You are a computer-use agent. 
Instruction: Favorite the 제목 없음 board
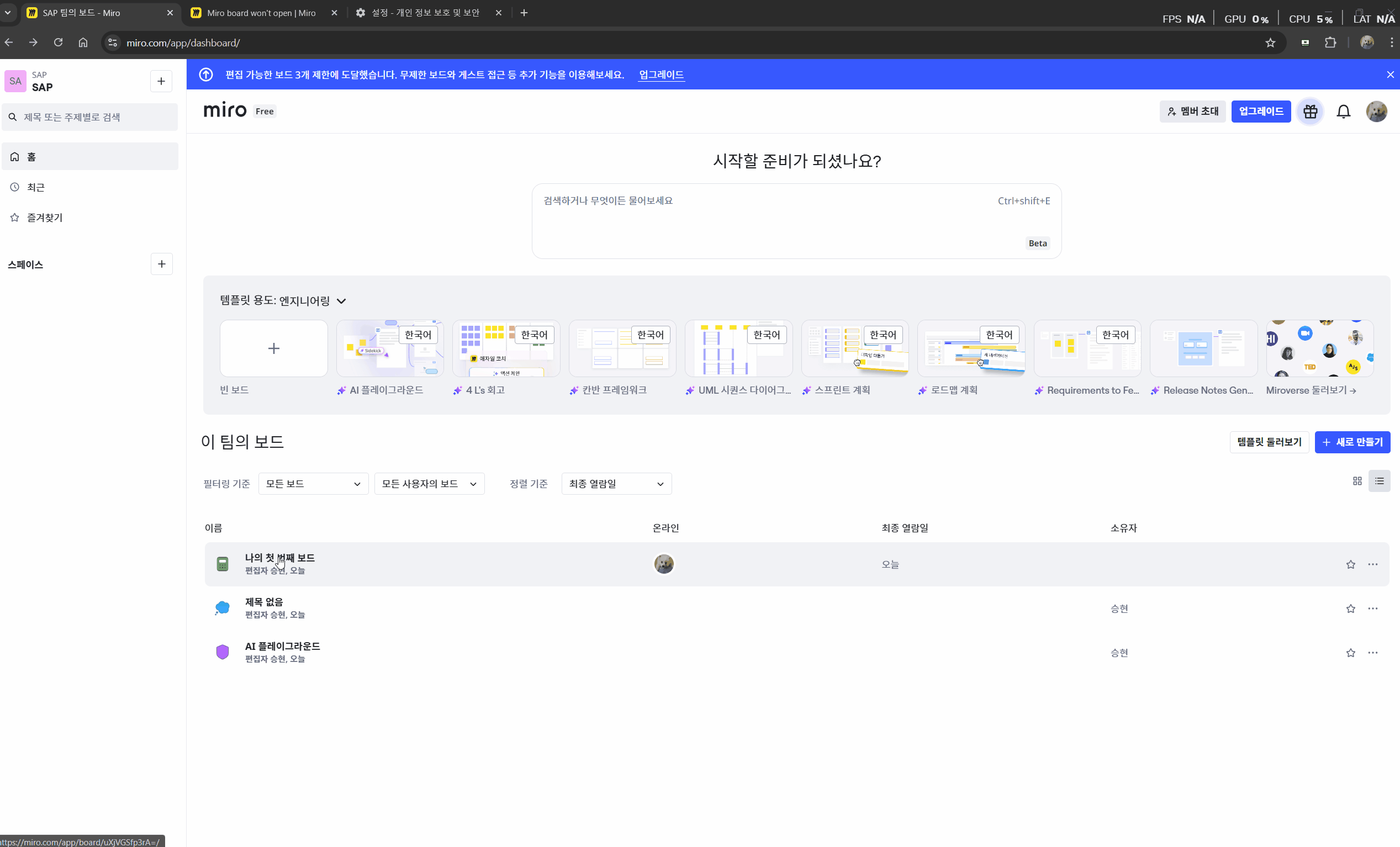coord(1350,608)
